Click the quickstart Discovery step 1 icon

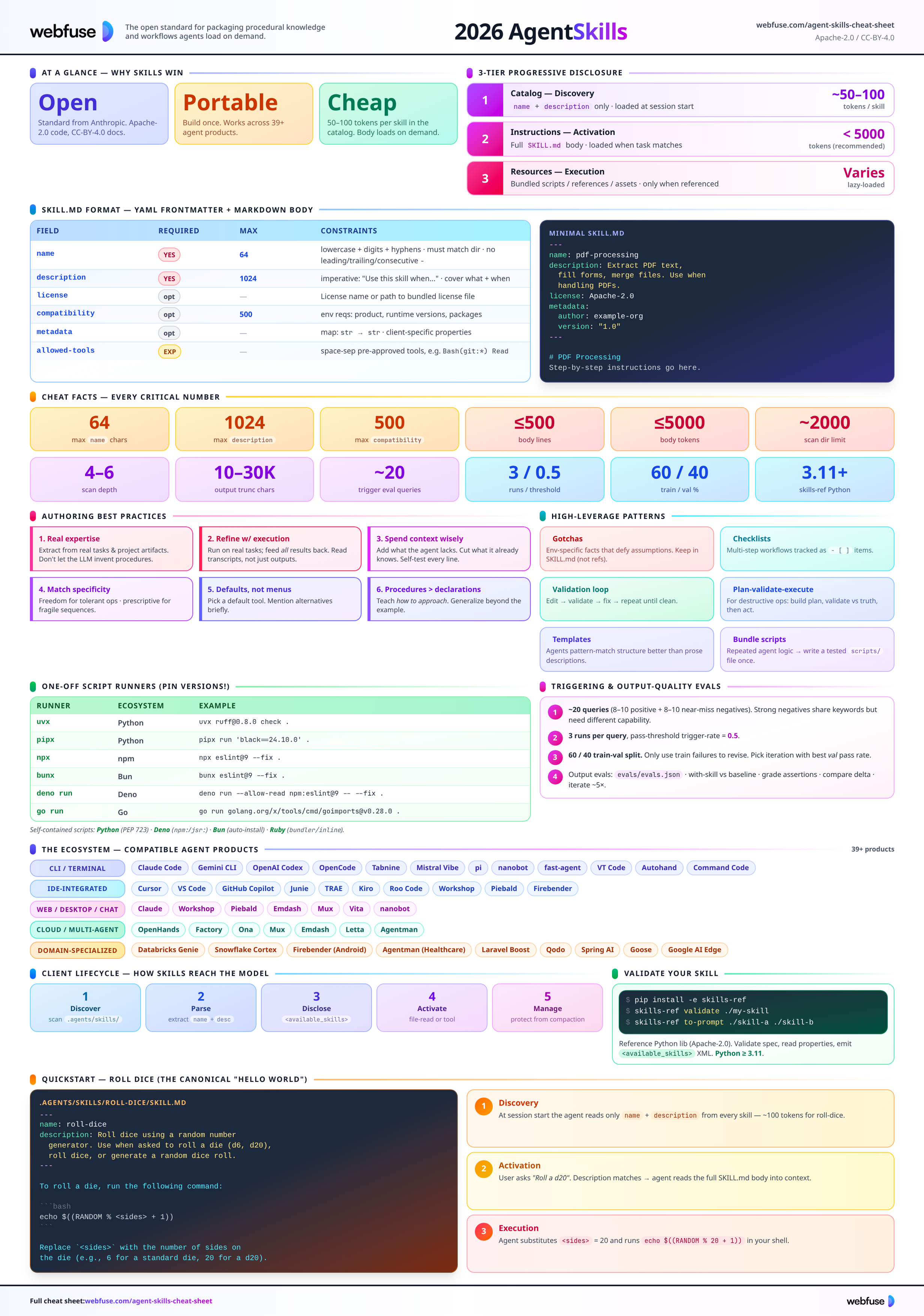(483, 1106)
